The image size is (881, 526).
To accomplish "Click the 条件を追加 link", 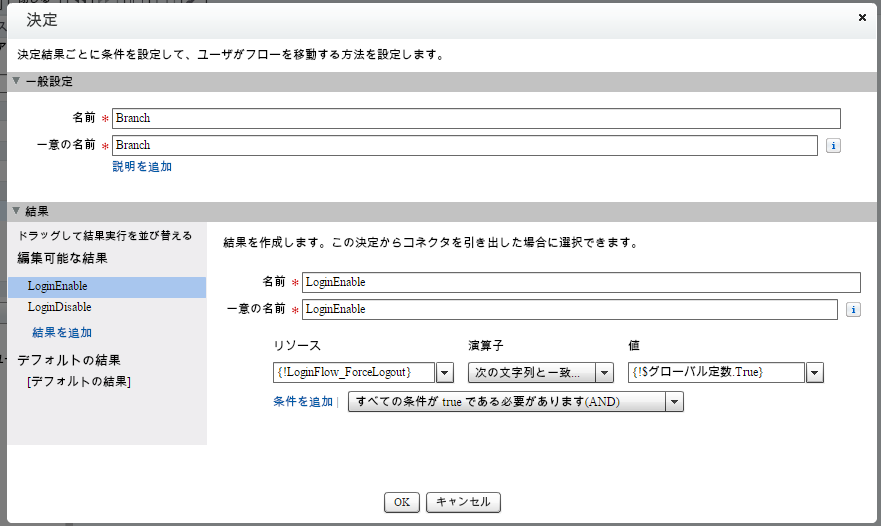I will coord(302,402).
